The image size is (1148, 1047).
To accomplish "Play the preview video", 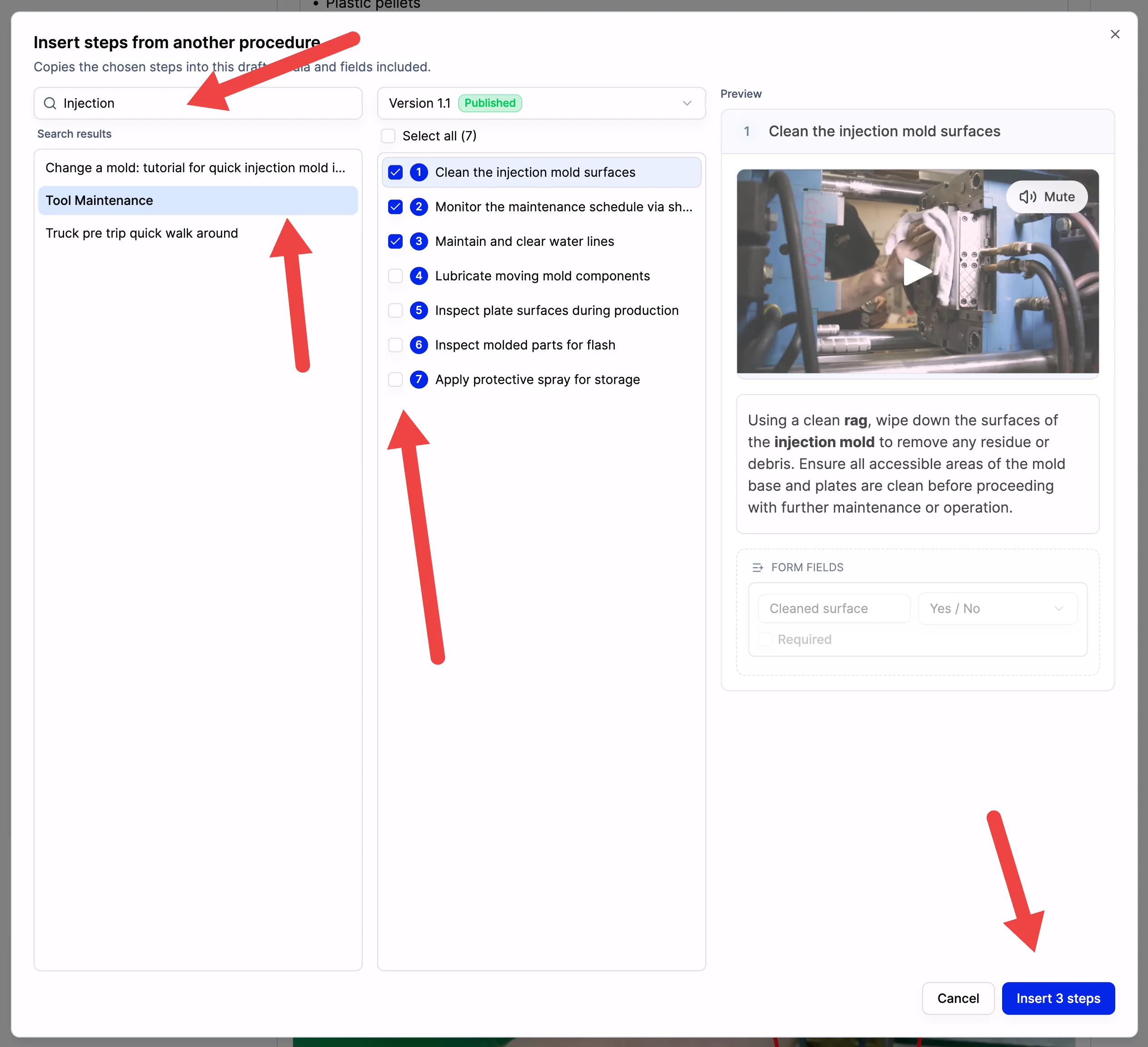I will click(x=918, y=272).
